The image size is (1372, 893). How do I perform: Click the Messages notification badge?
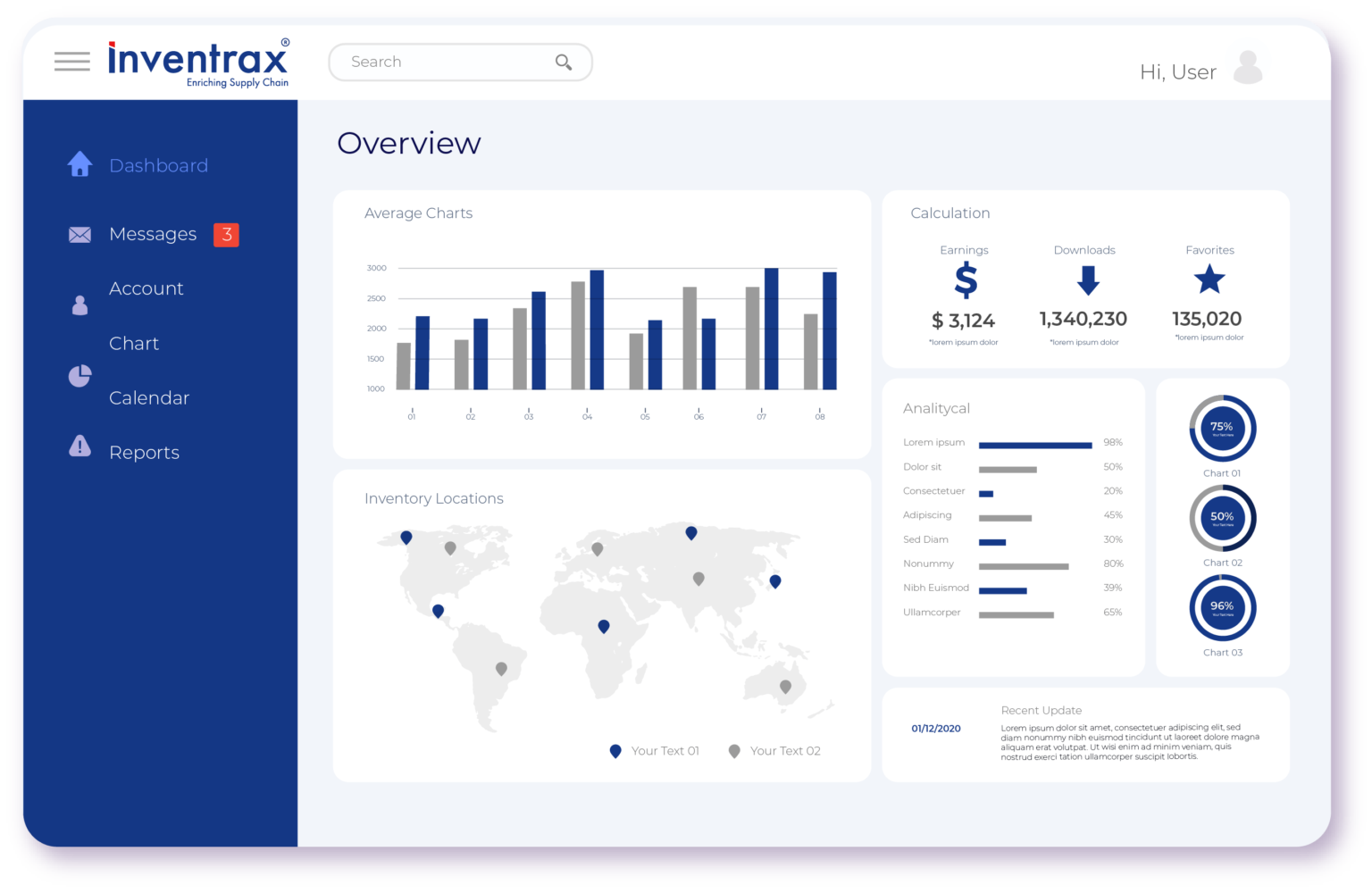[227, 234]
